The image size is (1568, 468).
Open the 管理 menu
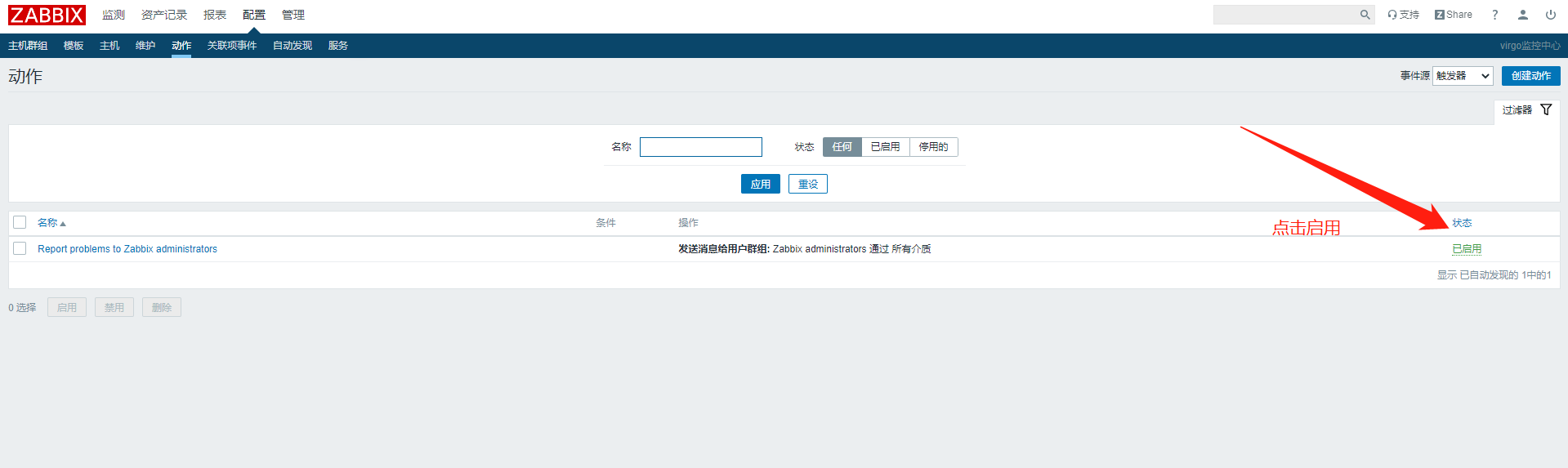(293, 15)
